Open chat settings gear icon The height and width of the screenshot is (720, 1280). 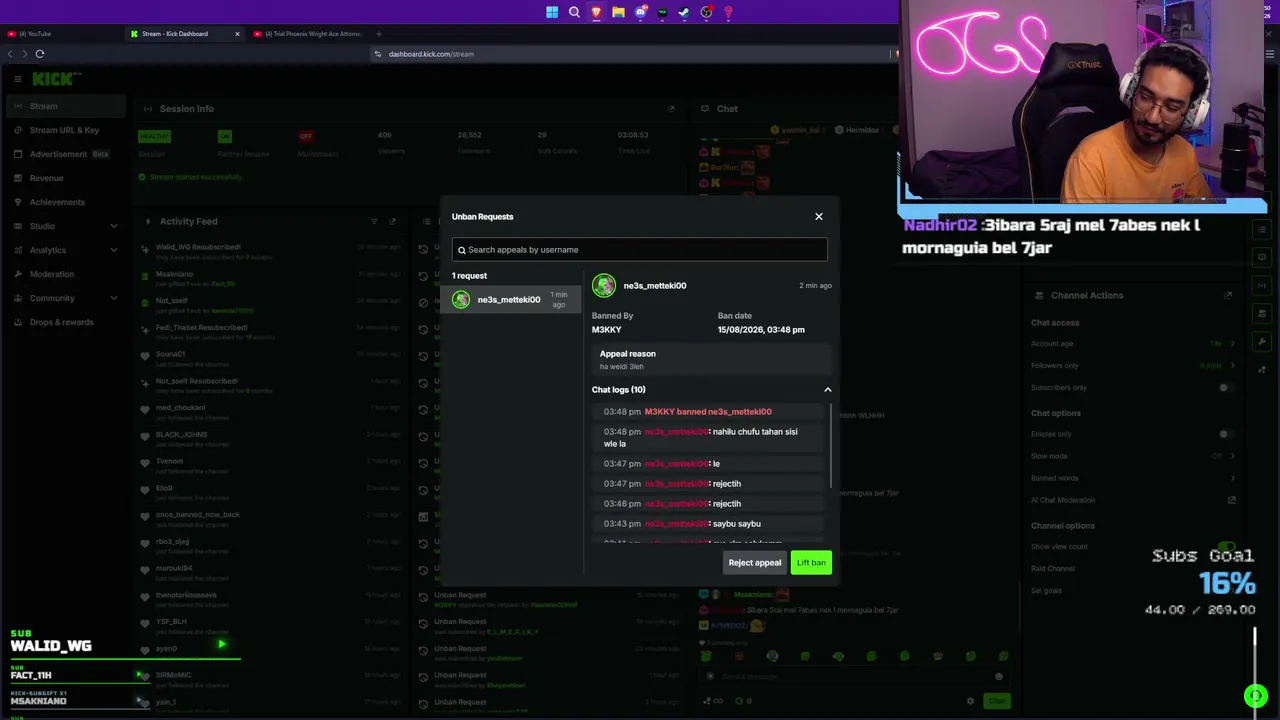coord(970,701)
